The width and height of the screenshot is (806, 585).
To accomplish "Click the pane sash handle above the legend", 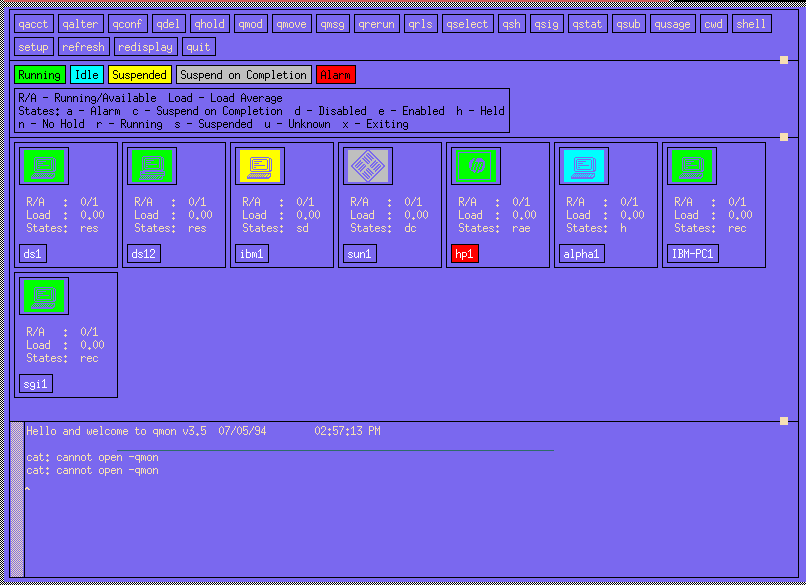I will [x=784, y=60].
